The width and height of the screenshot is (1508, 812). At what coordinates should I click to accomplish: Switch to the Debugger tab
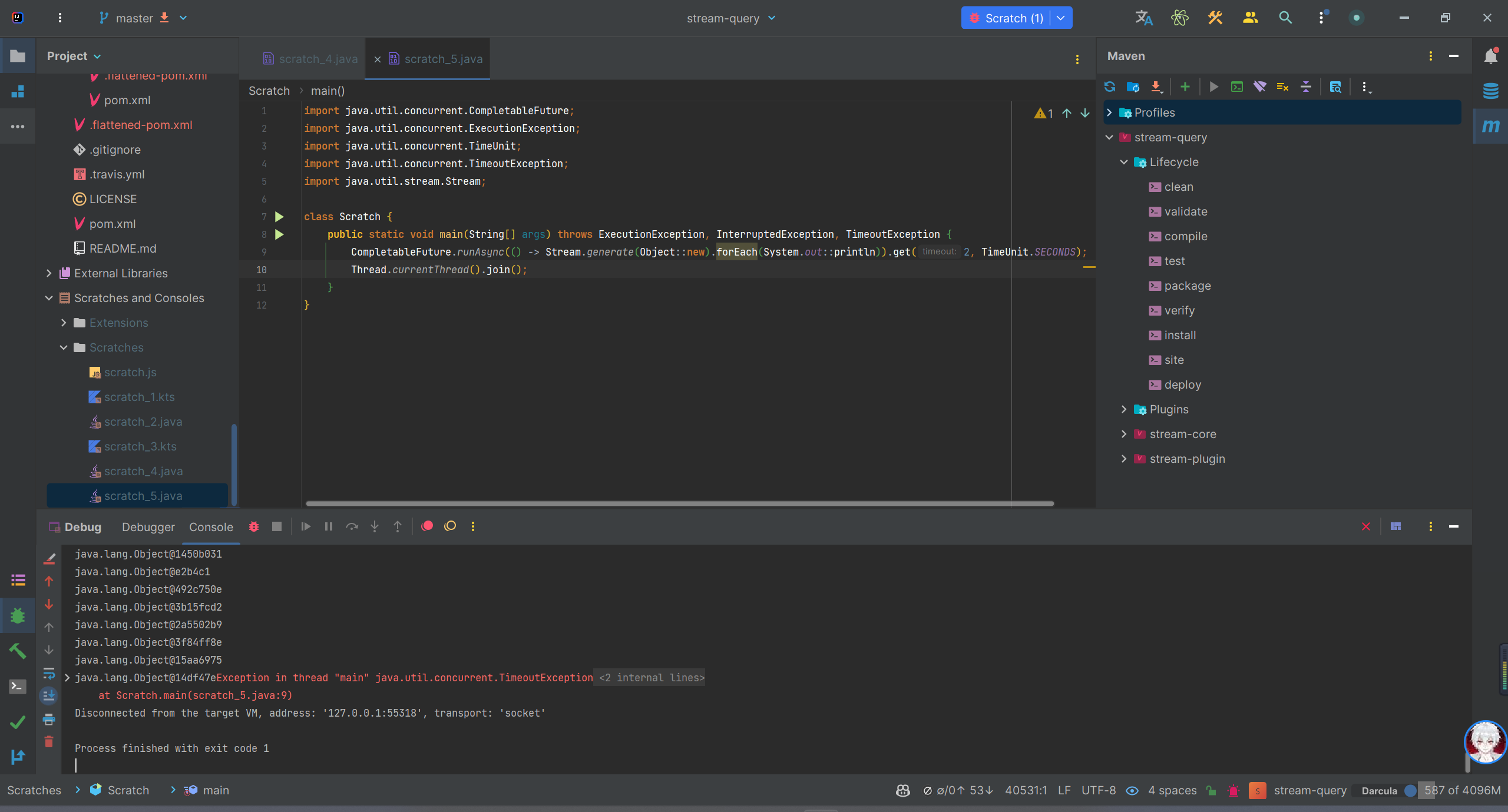[148, 527]
